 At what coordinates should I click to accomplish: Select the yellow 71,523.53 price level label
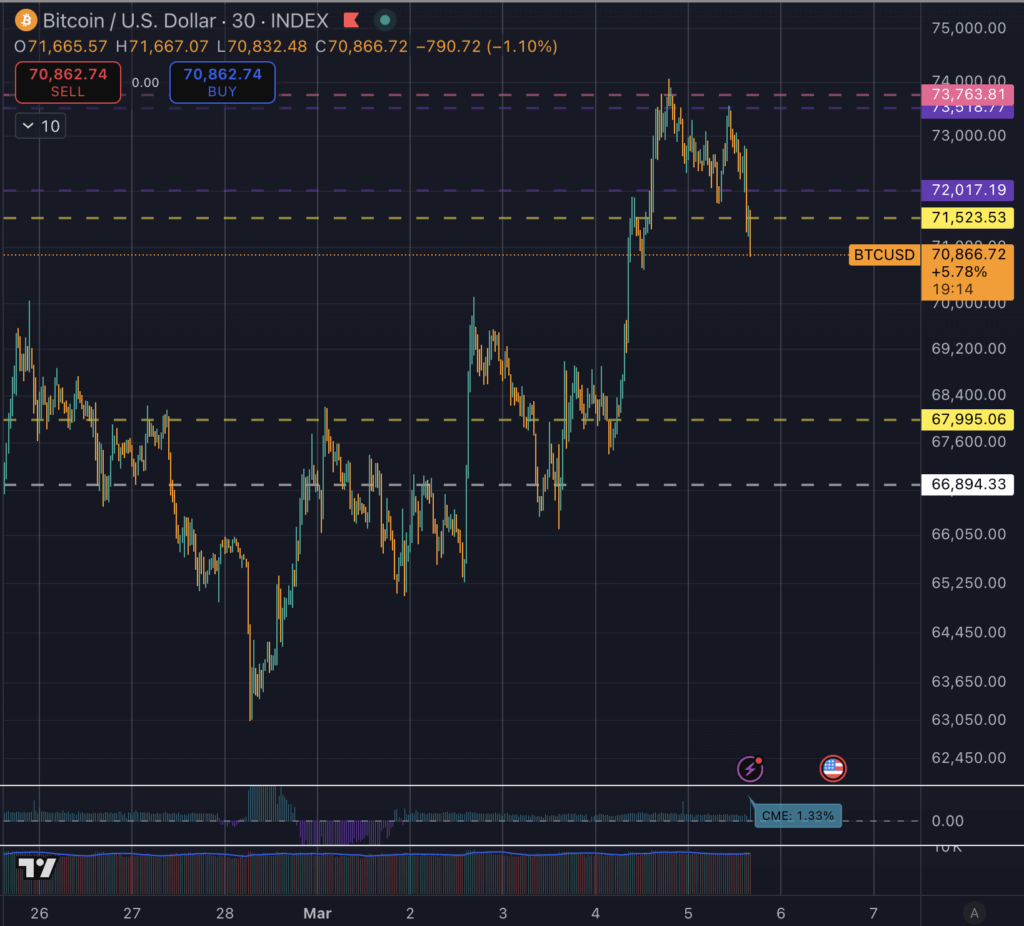pos(966,217)
